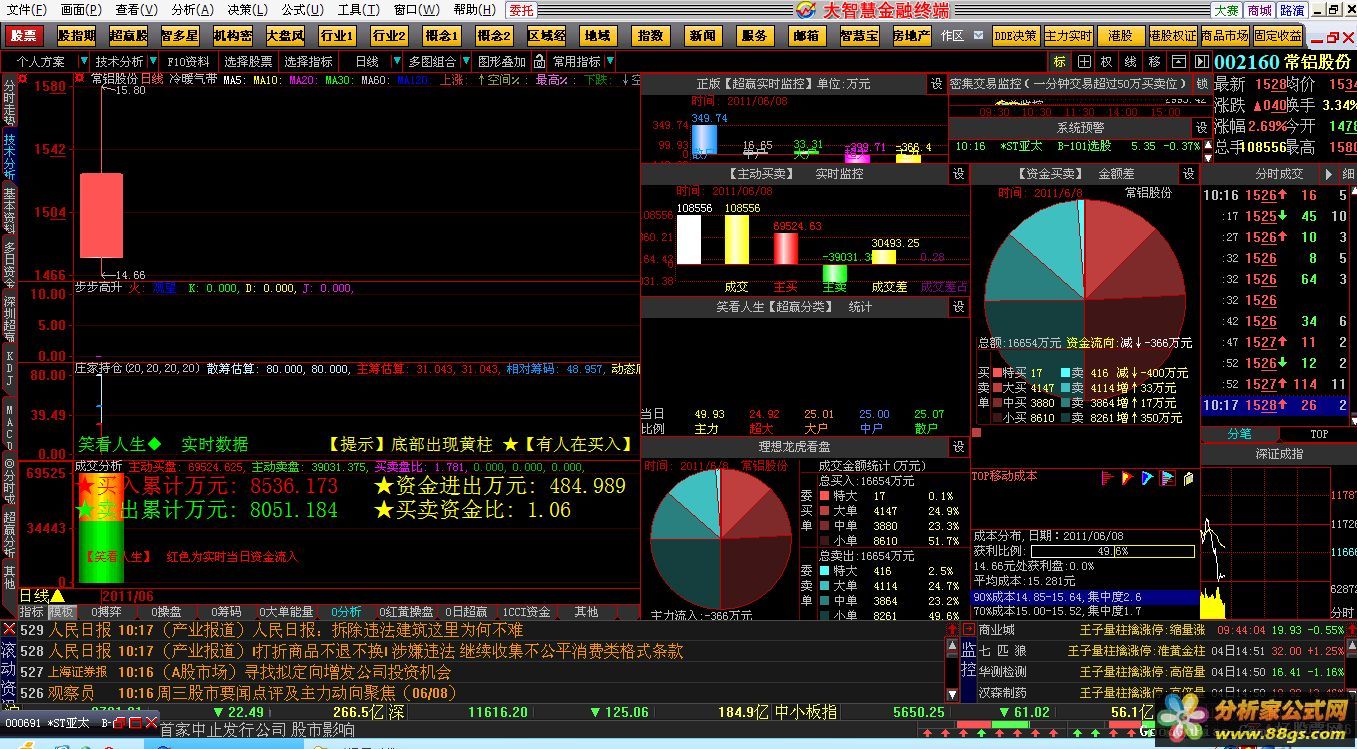
Task: Click the 细 detail button beside 分时成交
Action: click(1348, 174)
